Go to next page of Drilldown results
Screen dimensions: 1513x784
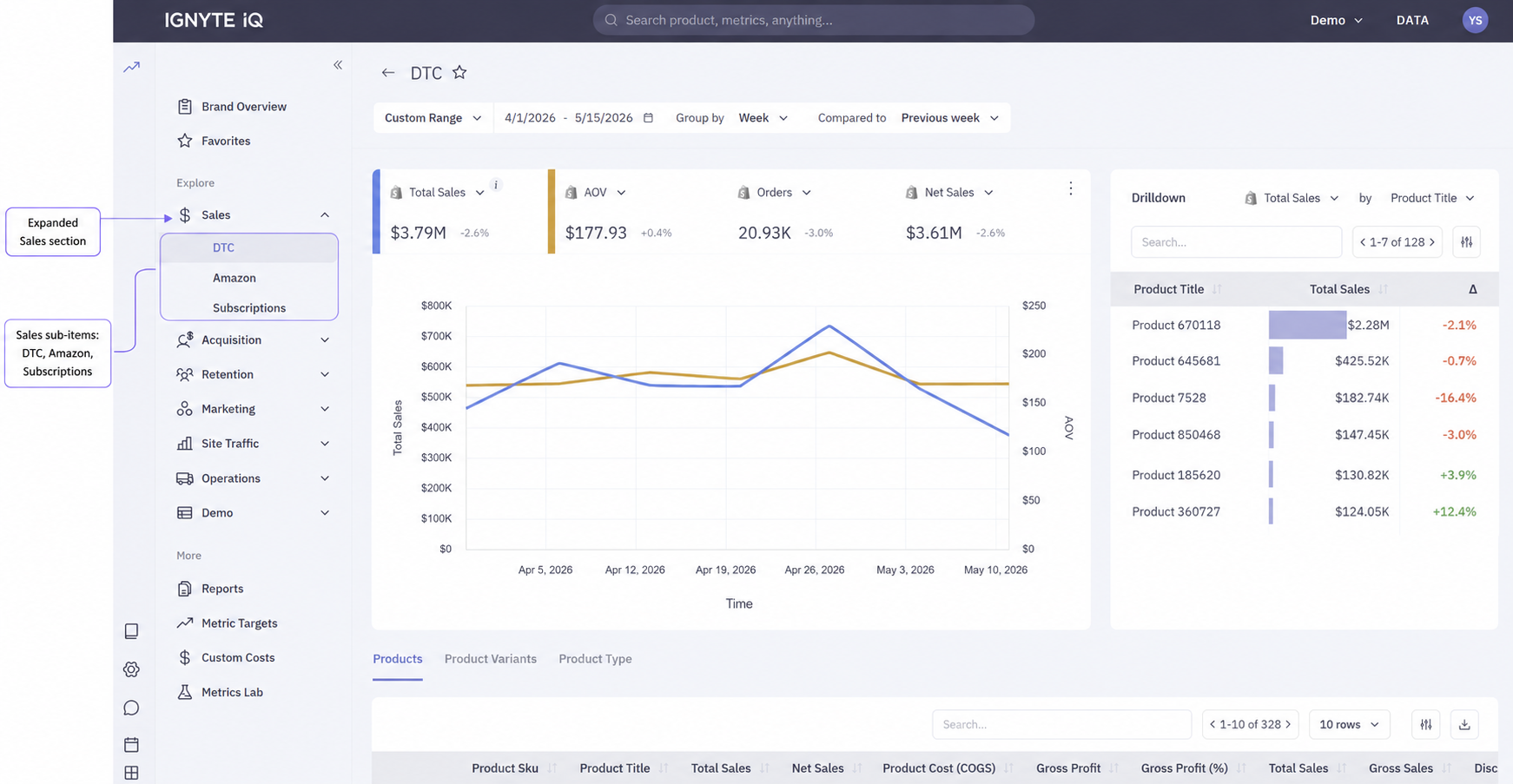point(1432,242)
